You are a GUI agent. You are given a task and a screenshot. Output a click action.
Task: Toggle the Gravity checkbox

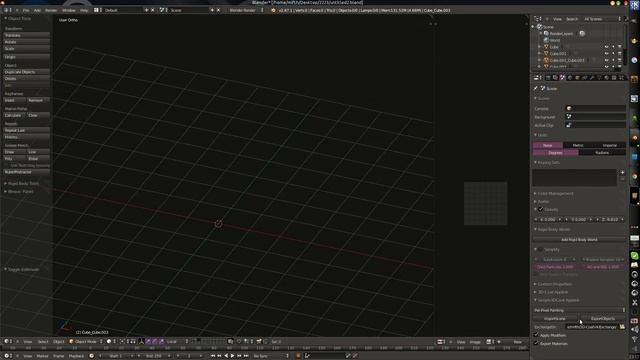tap(540, 209)
